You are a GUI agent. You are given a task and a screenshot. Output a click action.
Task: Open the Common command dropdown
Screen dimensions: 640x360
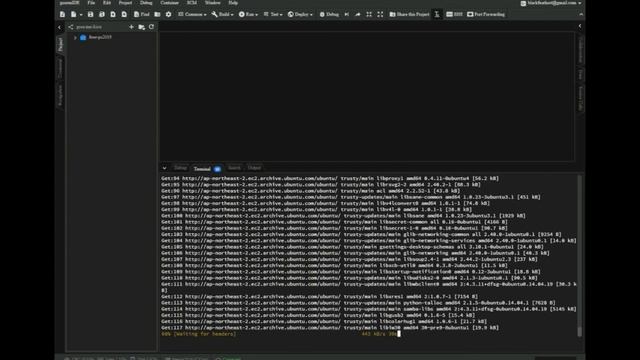[192, 14]
